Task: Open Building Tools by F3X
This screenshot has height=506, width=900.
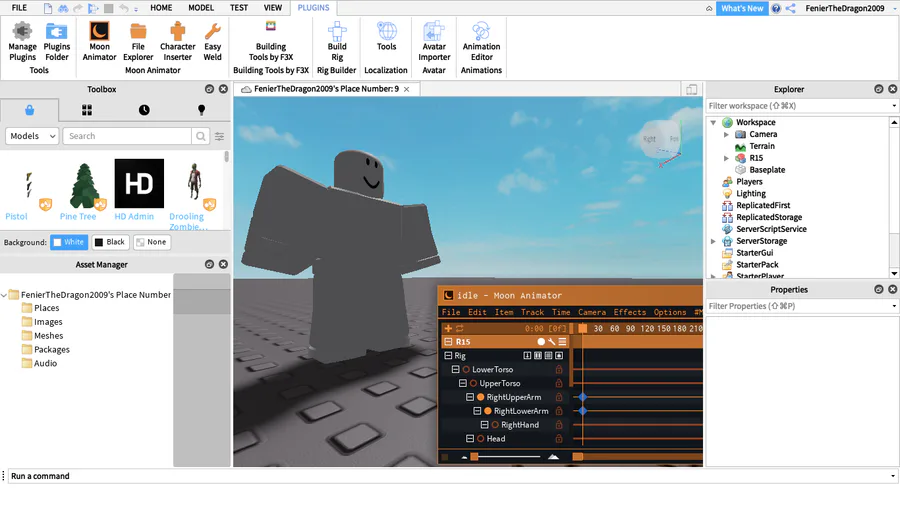Action: 271,41
